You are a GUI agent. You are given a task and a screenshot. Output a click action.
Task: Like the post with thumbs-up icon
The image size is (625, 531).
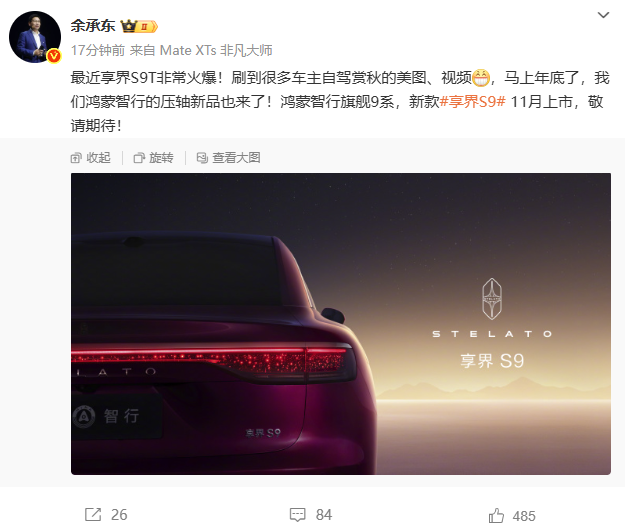pyautogui.click(x=496, y=515)
